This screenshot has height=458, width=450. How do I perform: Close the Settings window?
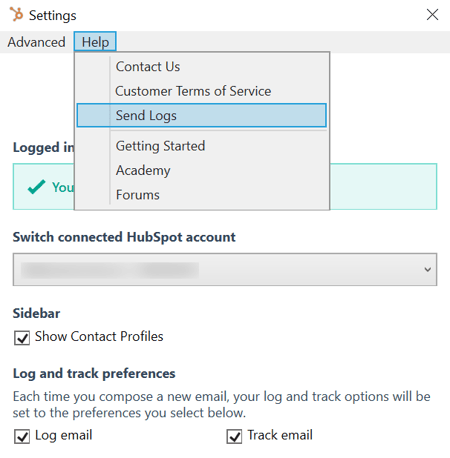click(432, 15)
